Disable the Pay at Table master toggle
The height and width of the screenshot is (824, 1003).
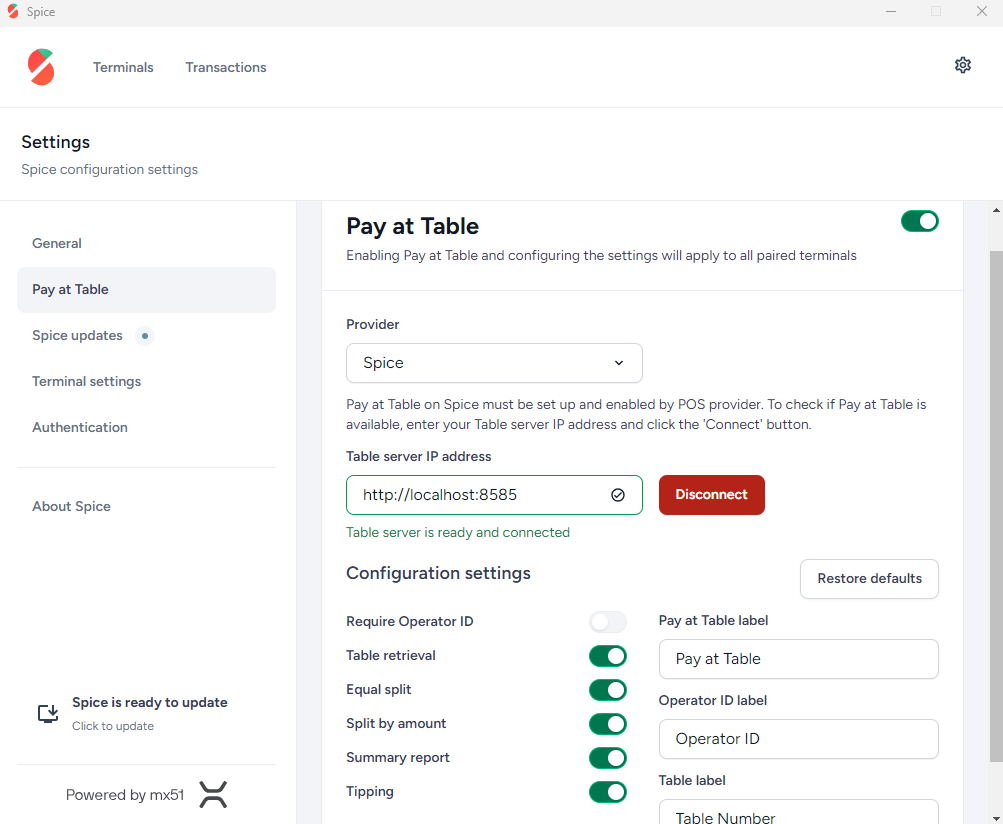point(919,221)
